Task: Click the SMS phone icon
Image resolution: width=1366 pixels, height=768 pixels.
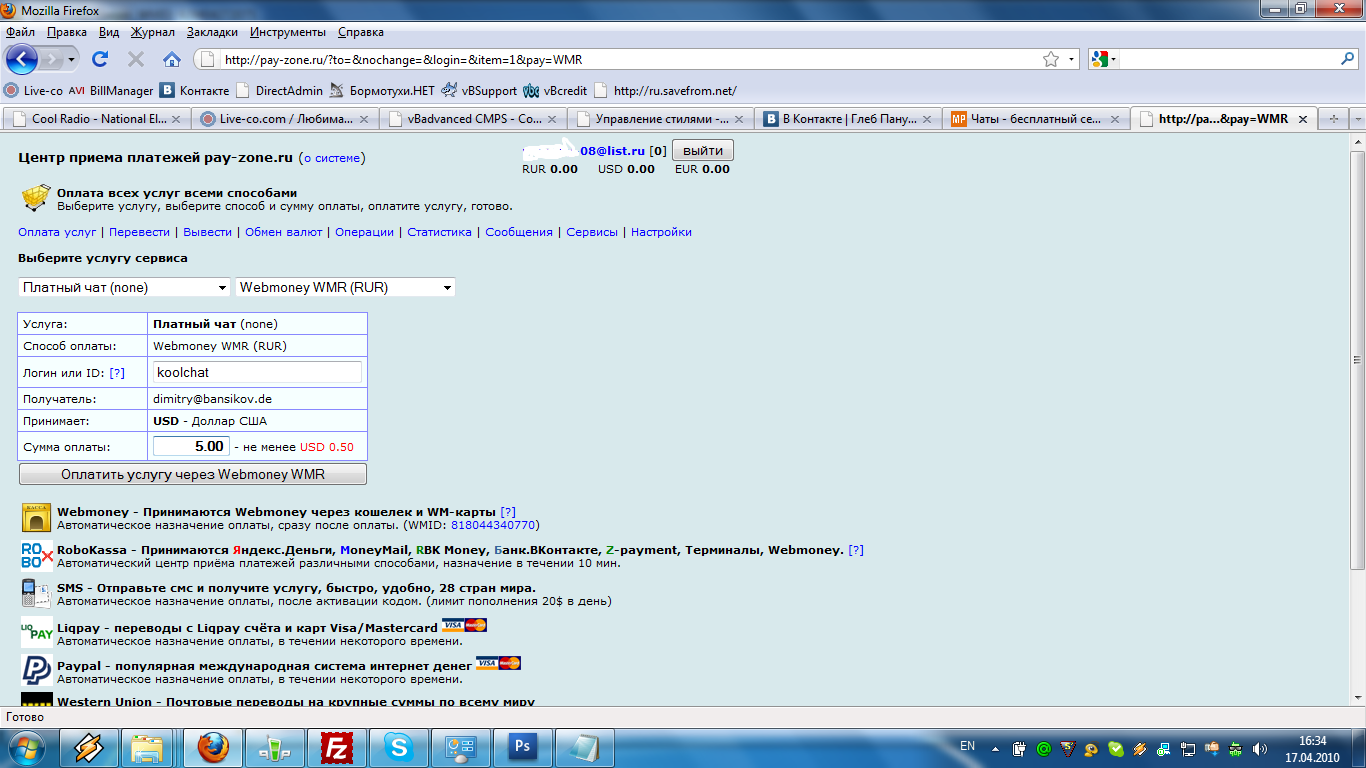Action: tap(37, 594)
